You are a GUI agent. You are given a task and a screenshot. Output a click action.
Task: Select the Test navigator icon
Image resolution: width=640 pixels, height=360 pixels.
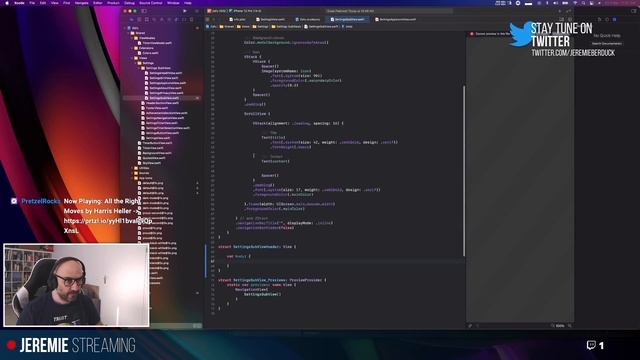pos(169,19)
